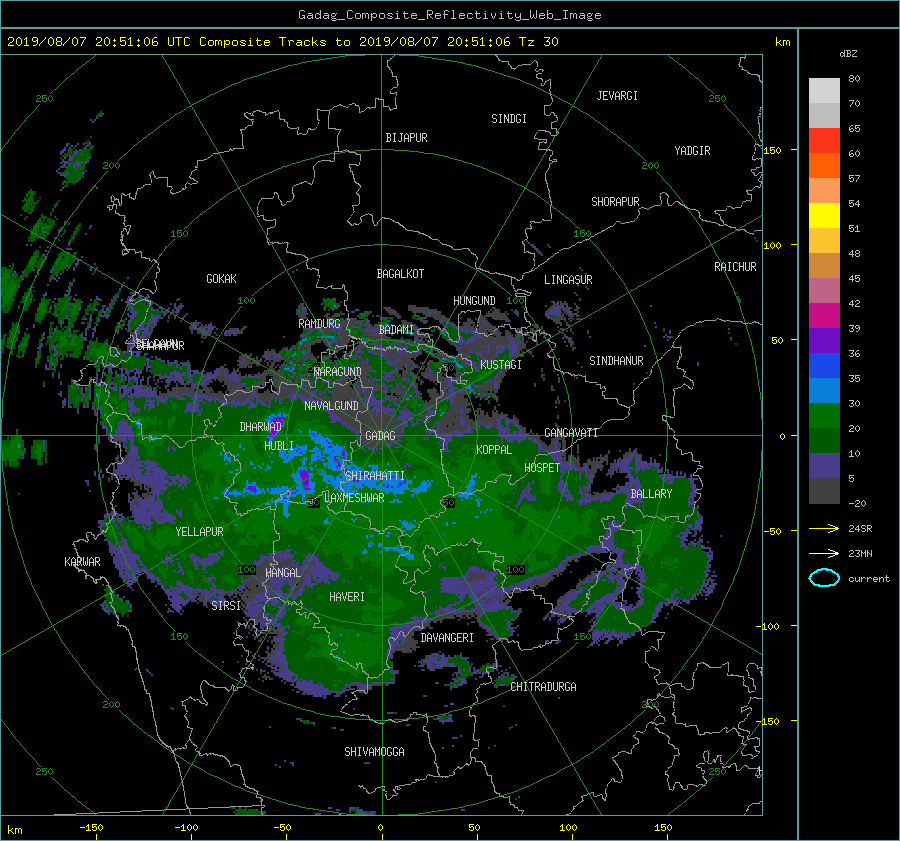Click the KOPPAL city label

tap(494, 450)
